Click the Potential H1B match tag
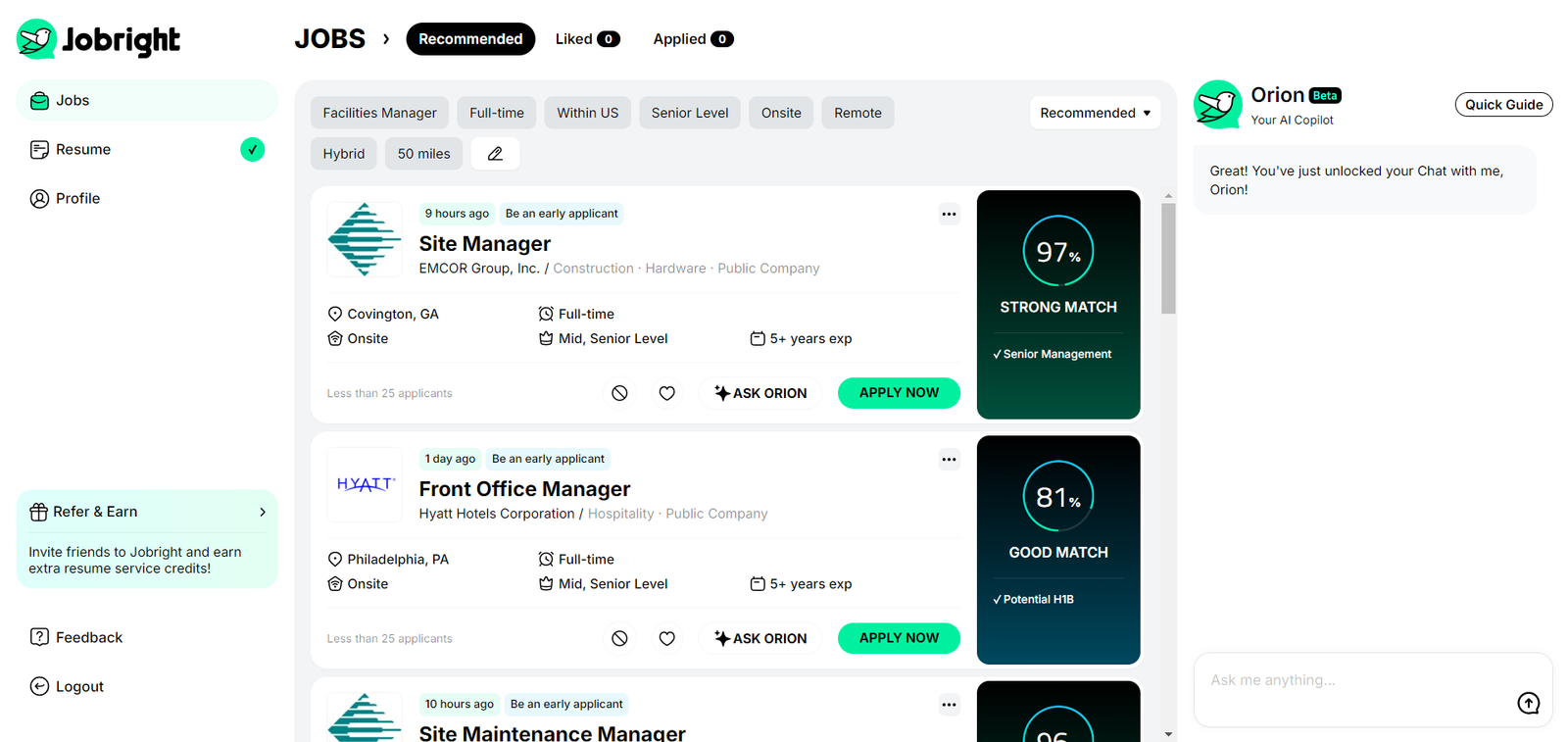This screenshot has width=1568, height=742. tap(1034, 599)
